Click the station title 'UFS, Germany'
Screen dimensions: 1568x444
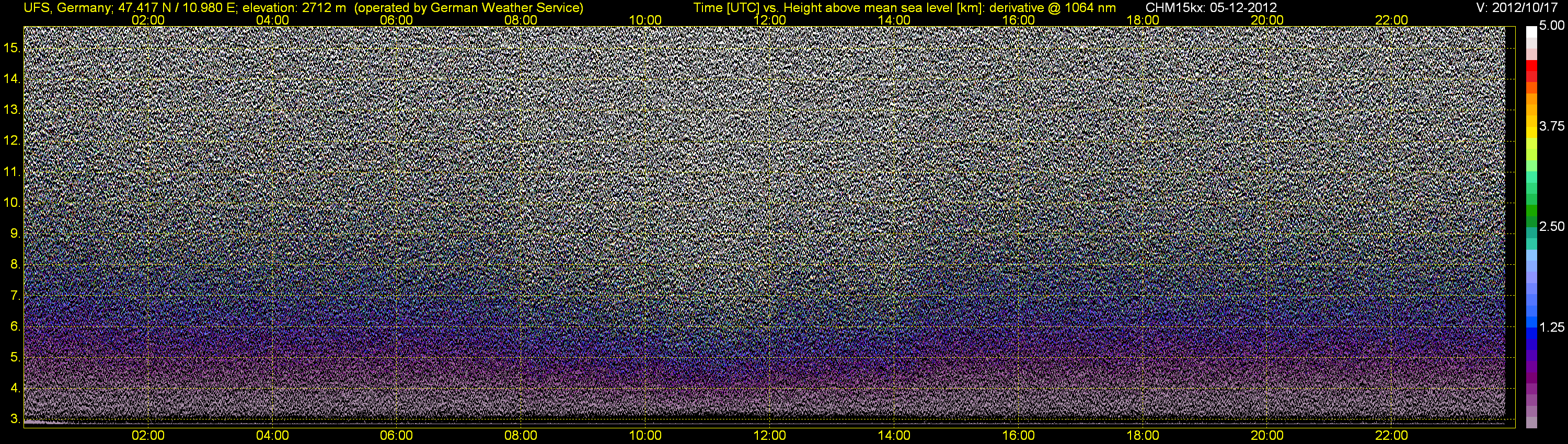tap(67, 8)
